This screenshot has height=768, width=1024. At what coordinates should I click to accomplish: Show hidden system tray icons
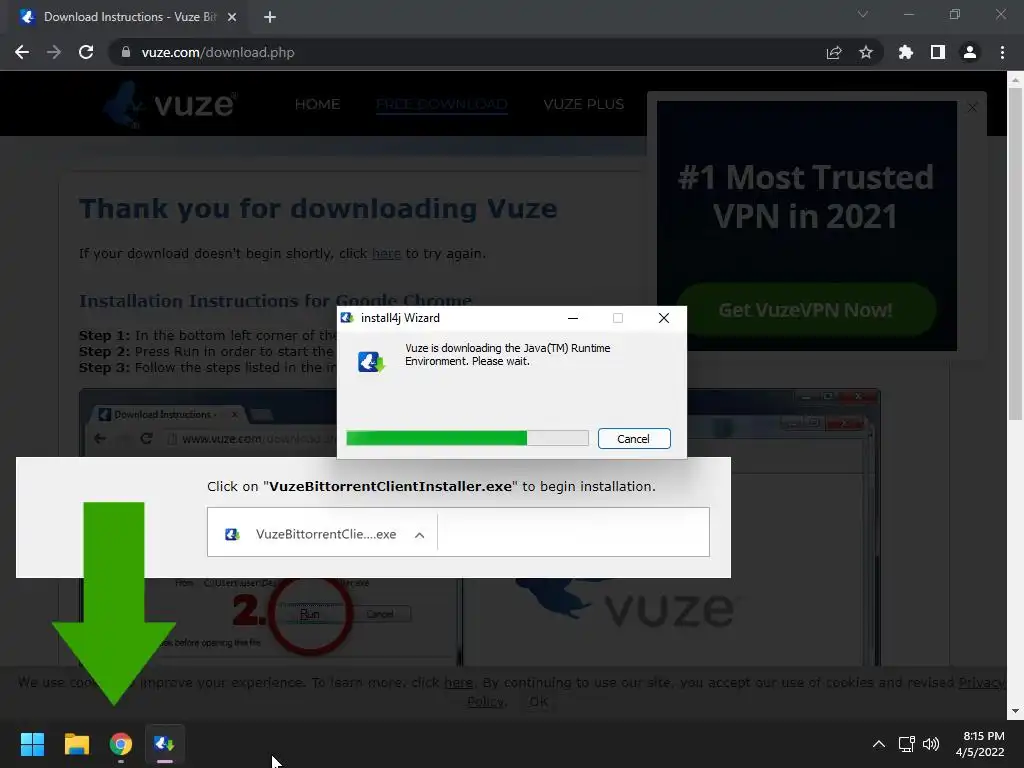click(879, 744)
